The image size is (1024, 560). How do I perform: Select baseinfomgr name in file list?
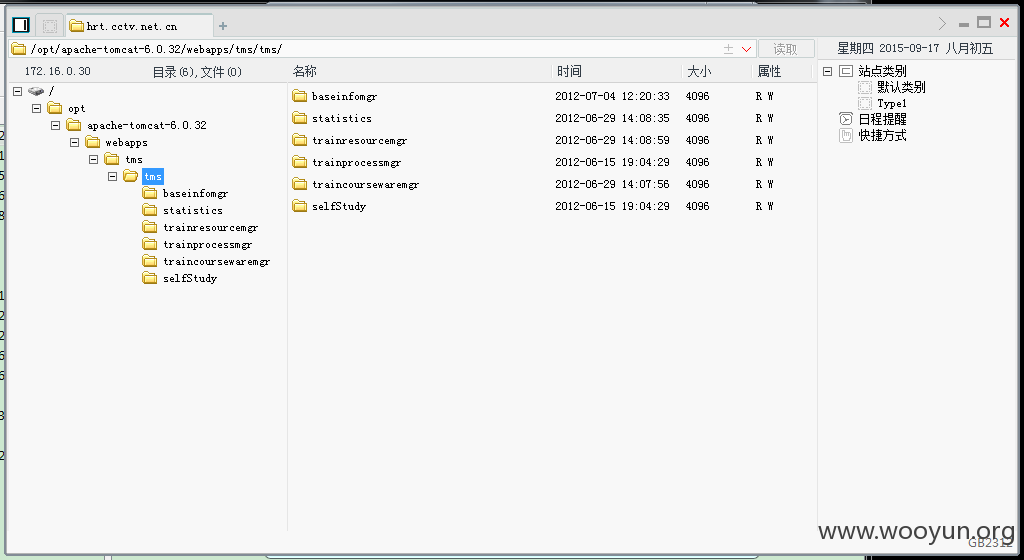[344, 96]
